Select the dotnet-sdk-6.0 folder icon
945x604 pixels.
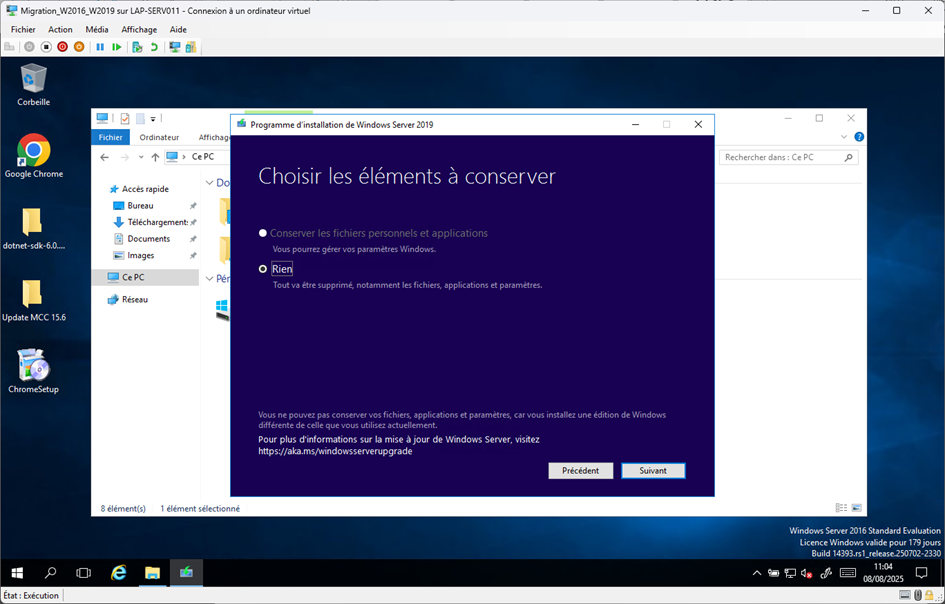34,228
